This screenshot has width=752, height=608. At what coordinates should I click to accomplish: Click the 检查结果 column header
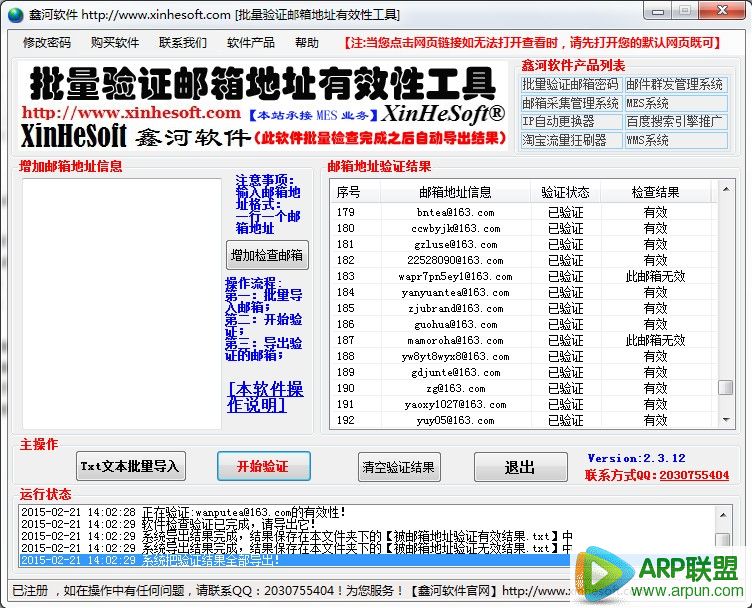(x=655, y=192)
